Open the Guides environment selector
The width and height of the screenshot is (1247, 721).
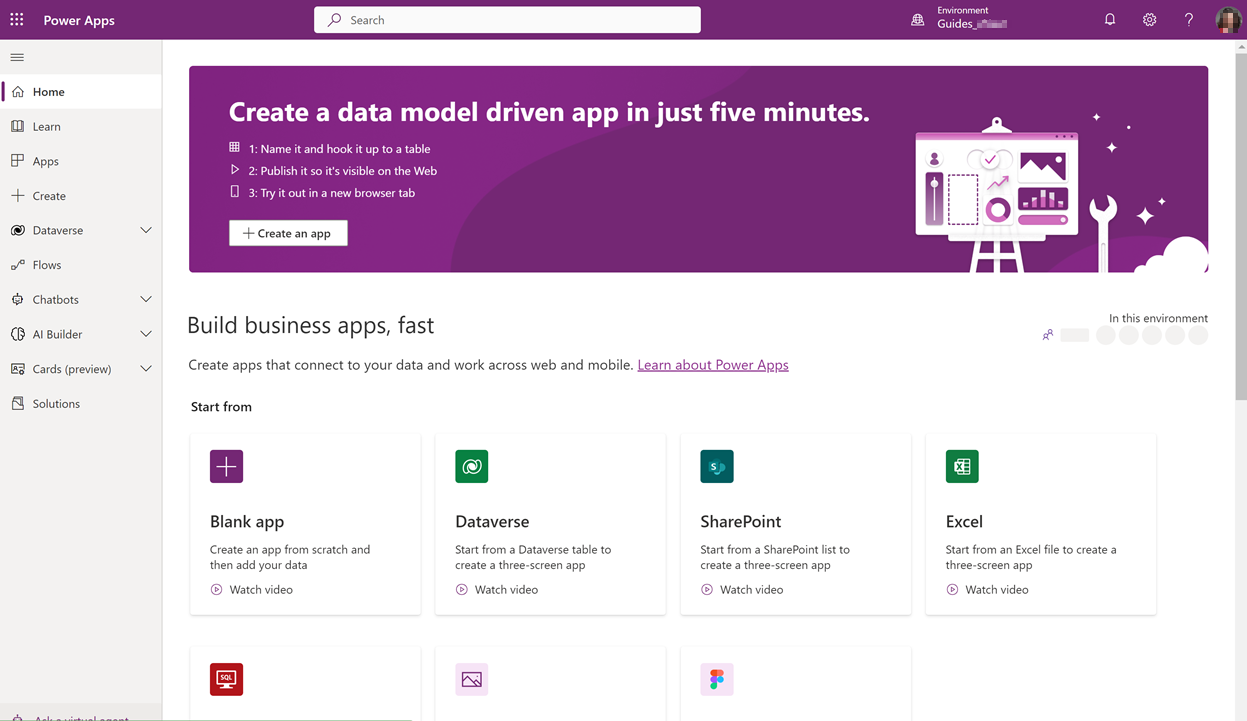(960, 19)
